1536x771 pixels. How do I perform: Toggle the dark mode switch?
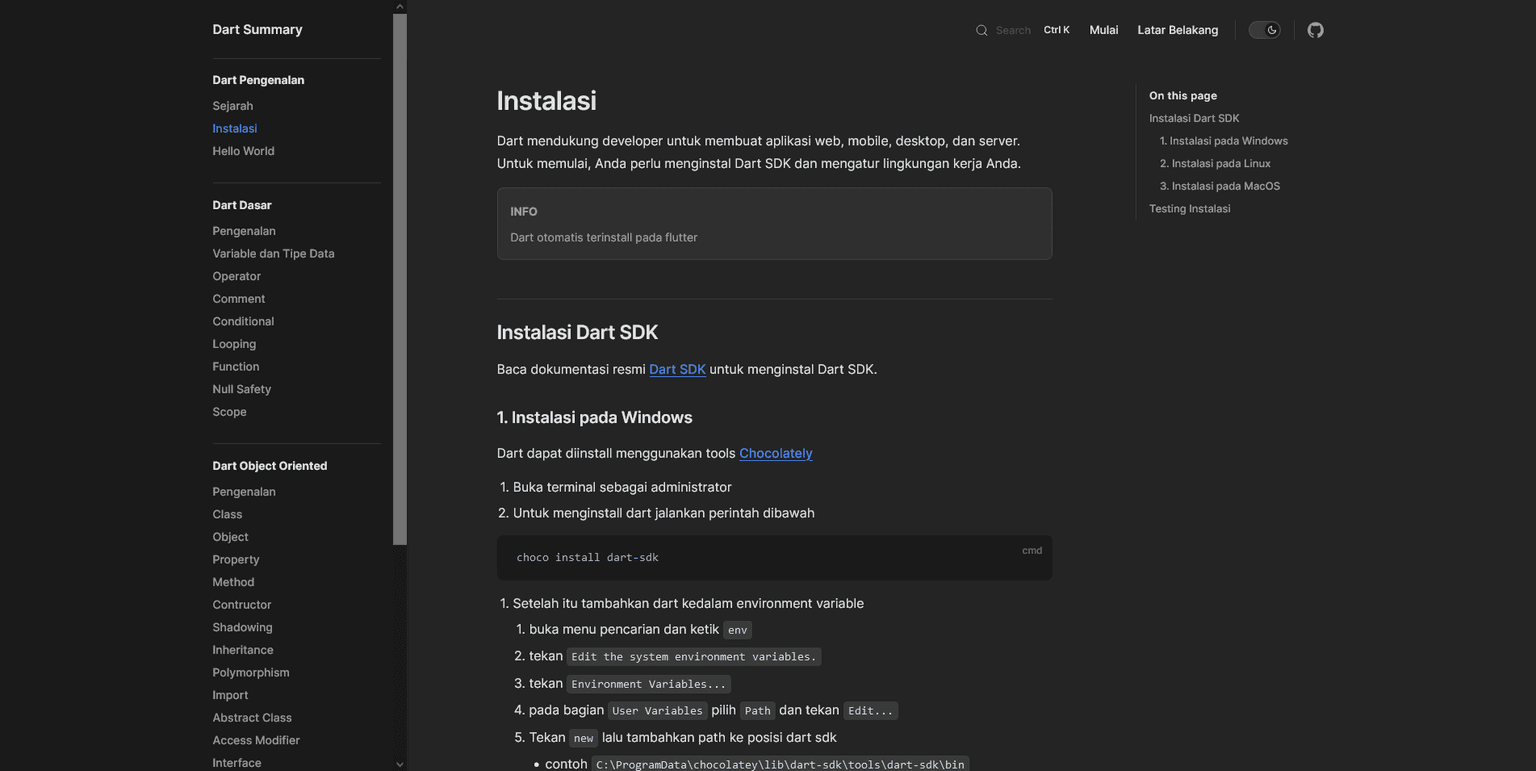1264,30
